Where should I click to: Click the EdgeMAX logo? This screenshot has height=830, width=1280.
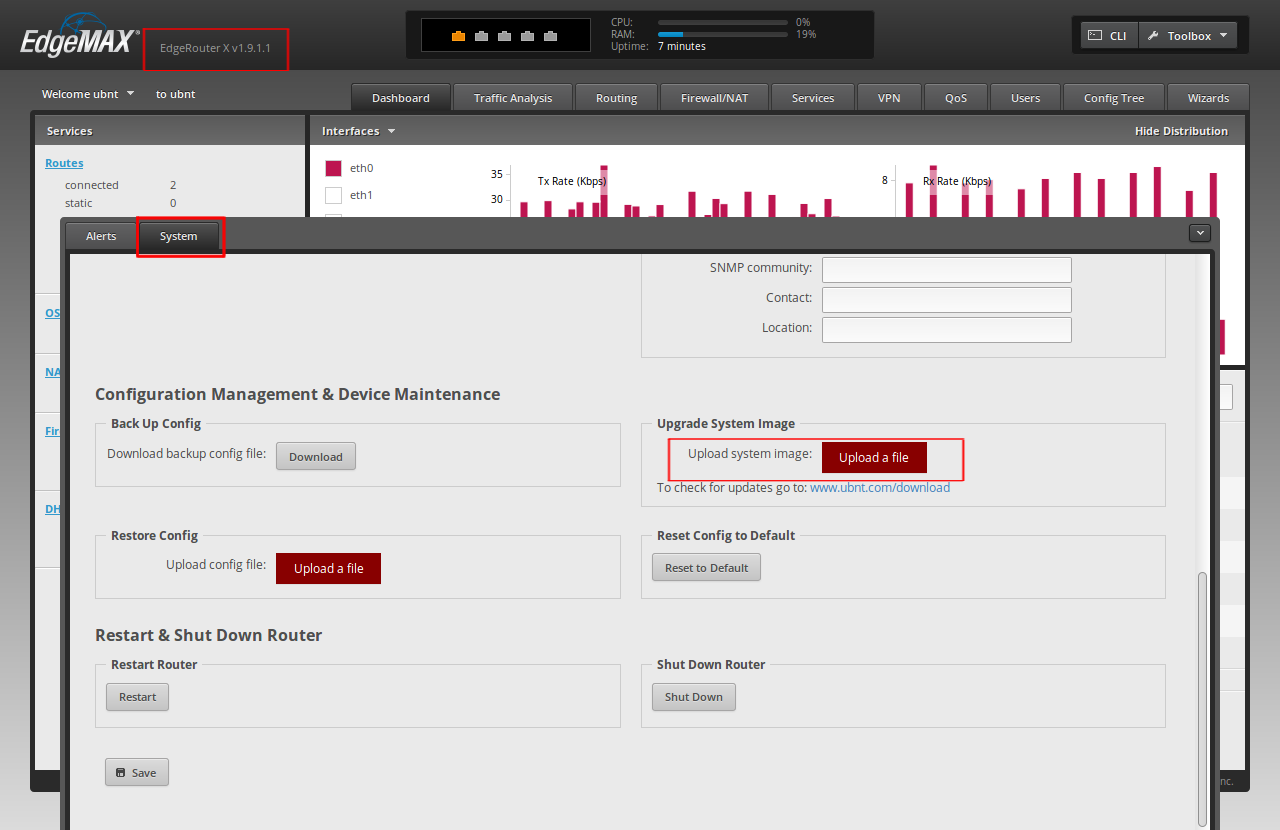coord(80,38)
